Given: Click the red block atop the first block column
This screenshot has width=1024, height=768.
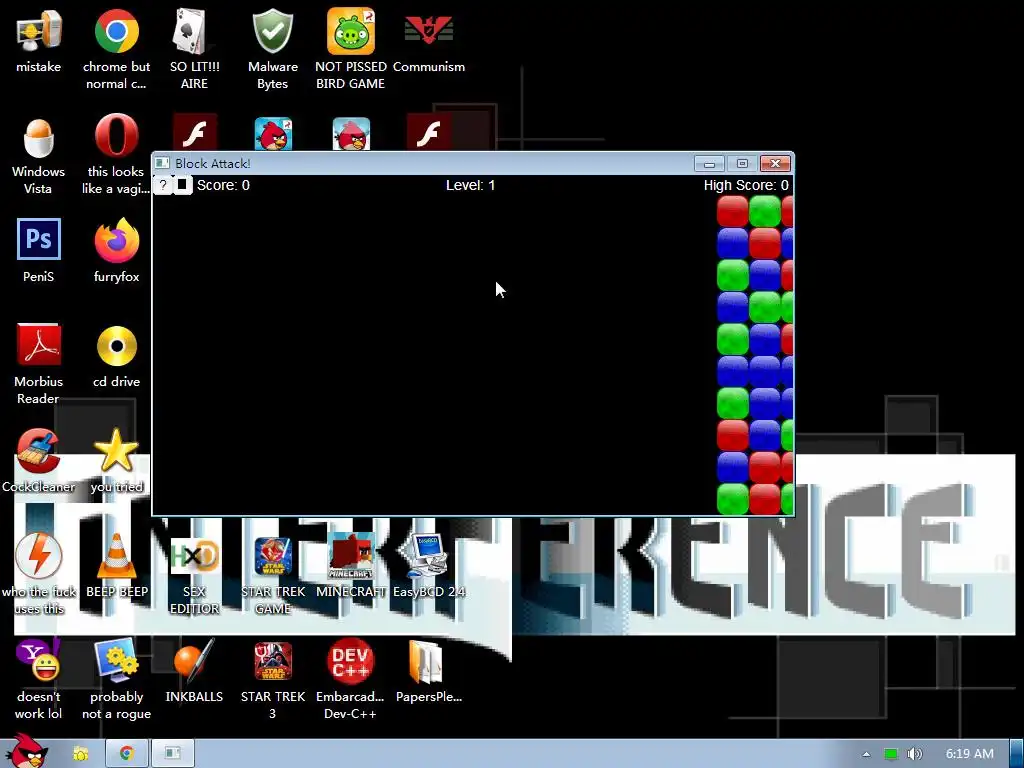Looking at the screenshot, I should [x=733, y=211].
